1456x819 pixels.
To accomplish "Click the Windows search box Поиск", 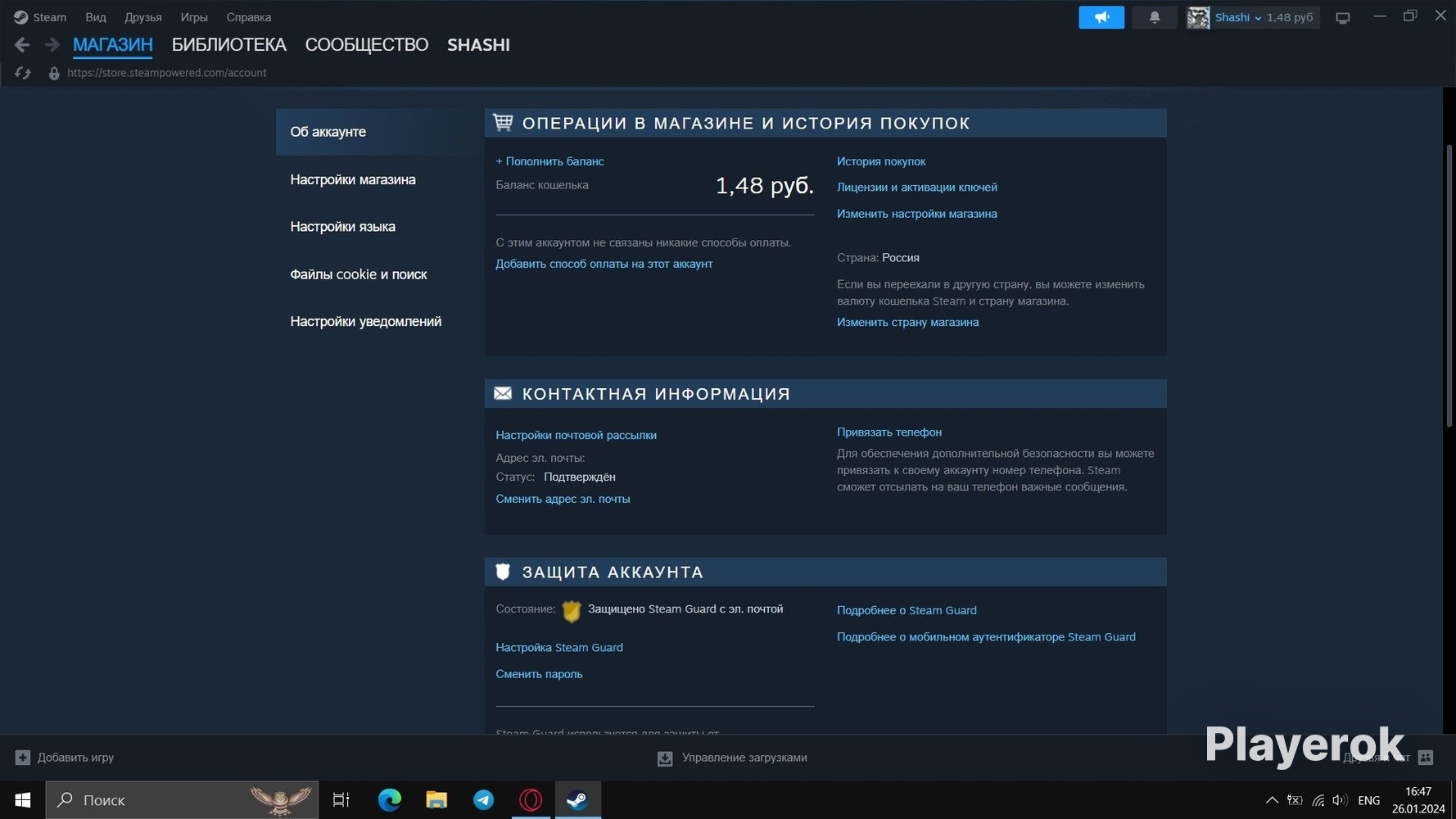I will tap(182, 799).
